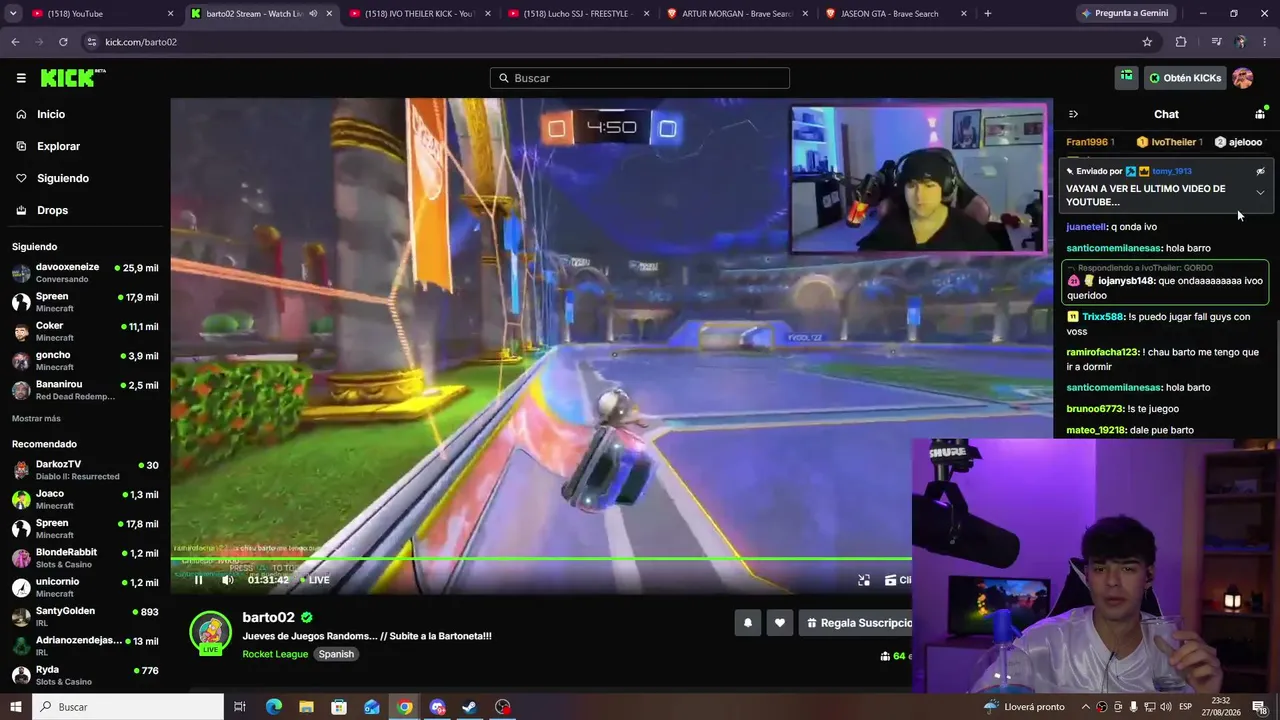Collapse the chat panel
This screenshot has height=720, width=1280.
[1073, 114]
